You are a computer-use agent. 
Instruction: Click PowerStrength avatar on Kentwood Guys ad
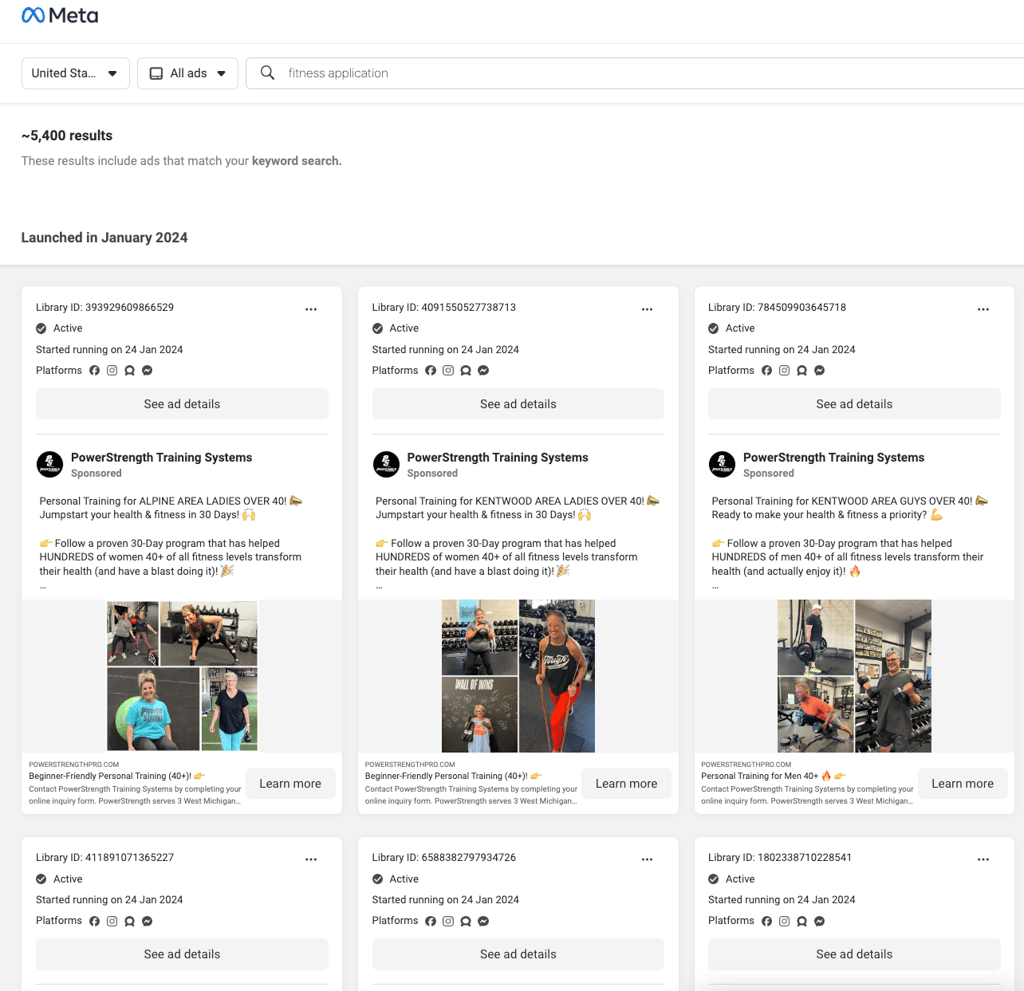coord(722,464)
